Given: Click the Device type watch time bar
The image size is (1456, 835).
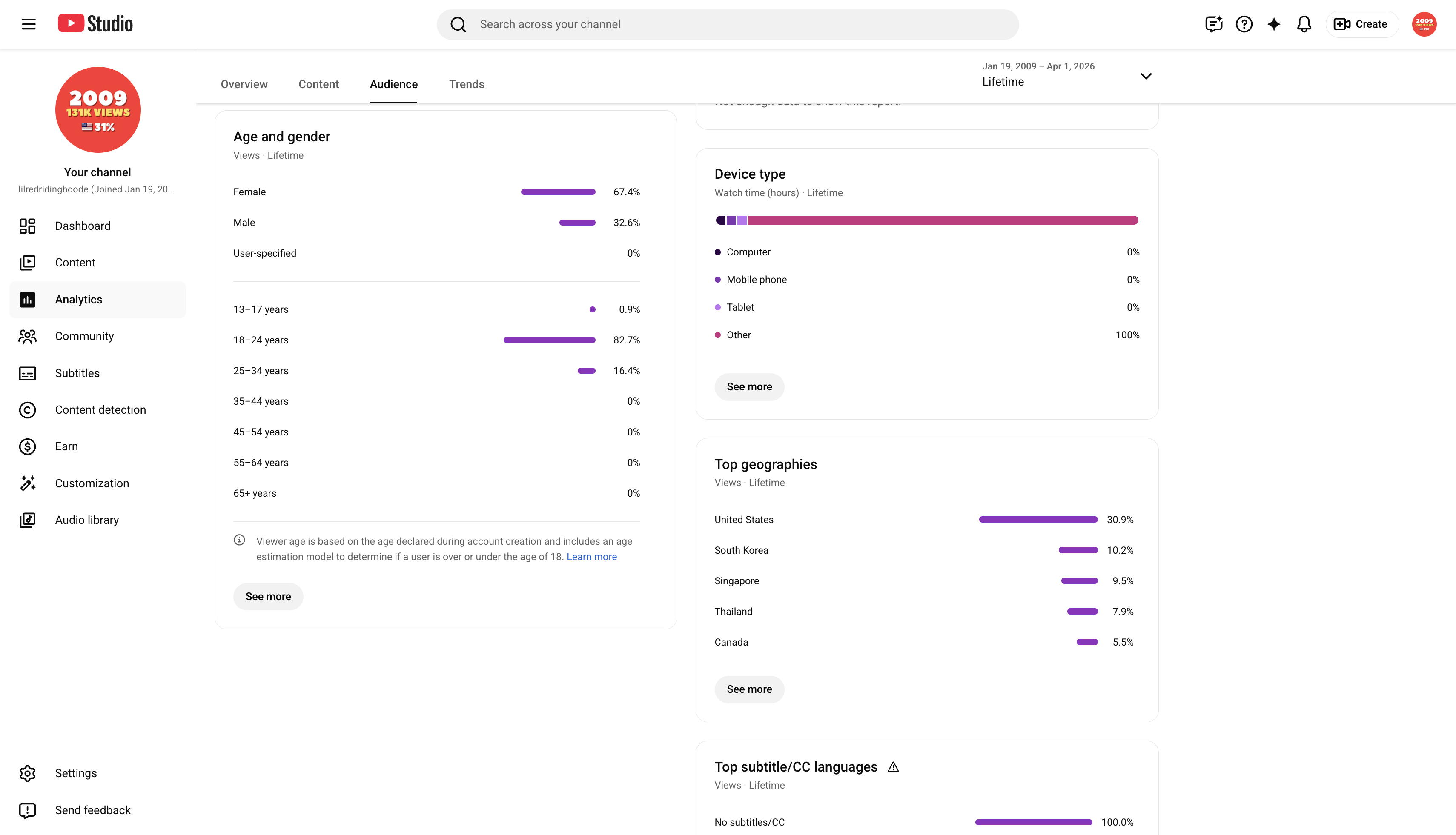Looking at the screenshot, I should [x=926, y=220].
